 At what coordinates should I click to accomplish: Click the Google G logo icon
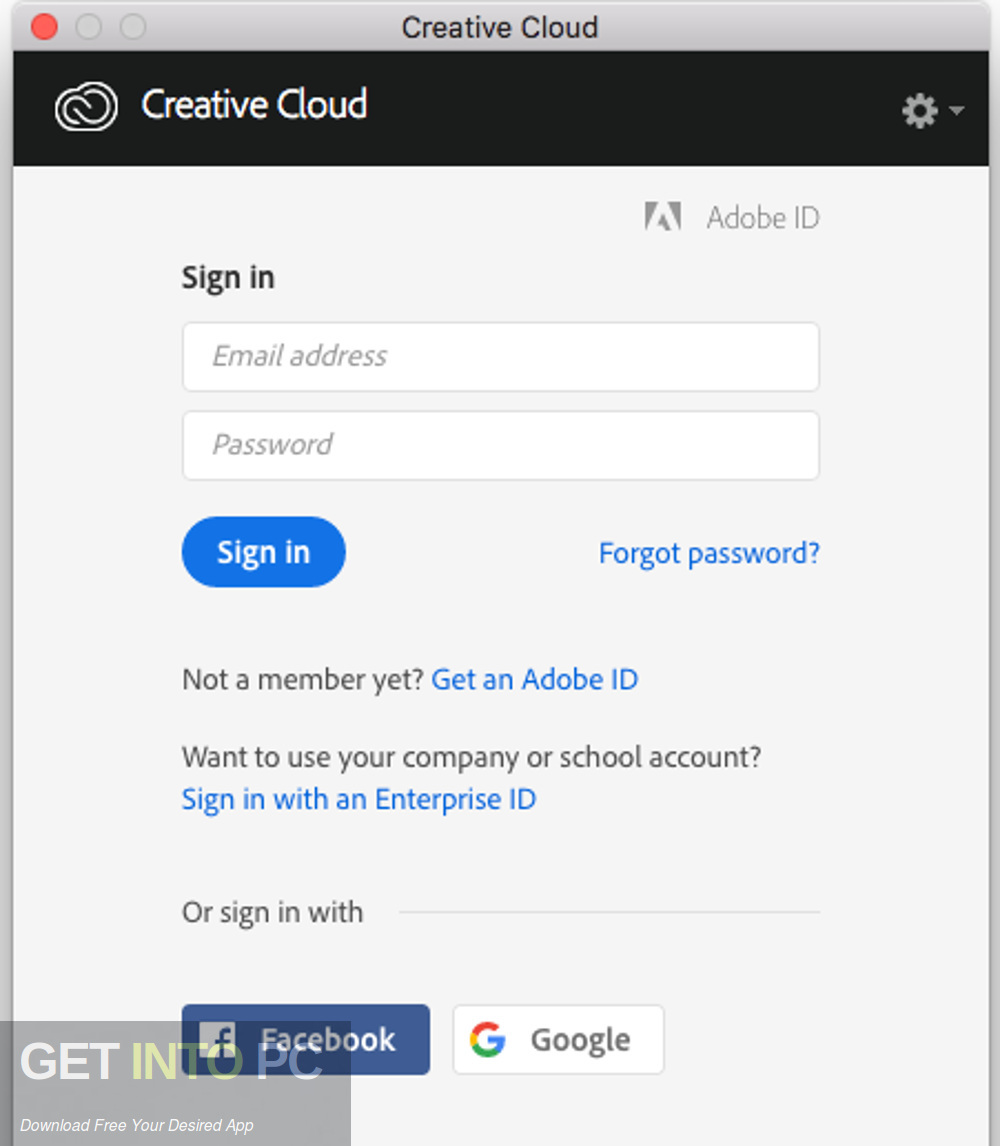[488, 1040]
